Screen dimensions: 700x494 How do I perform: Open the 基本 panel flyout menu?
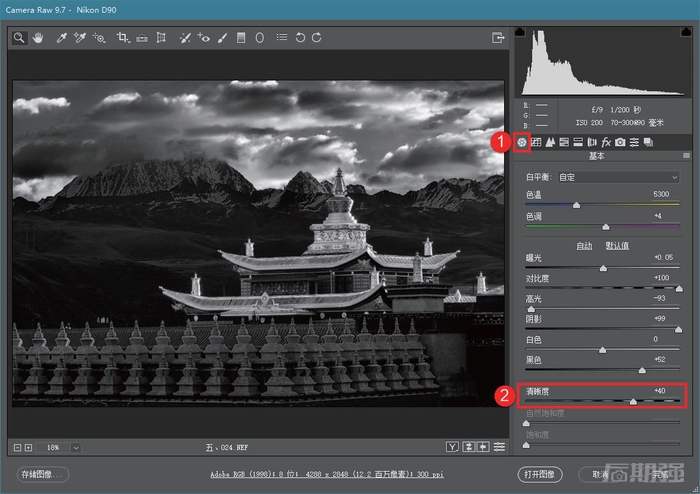[x=686, y=156]
